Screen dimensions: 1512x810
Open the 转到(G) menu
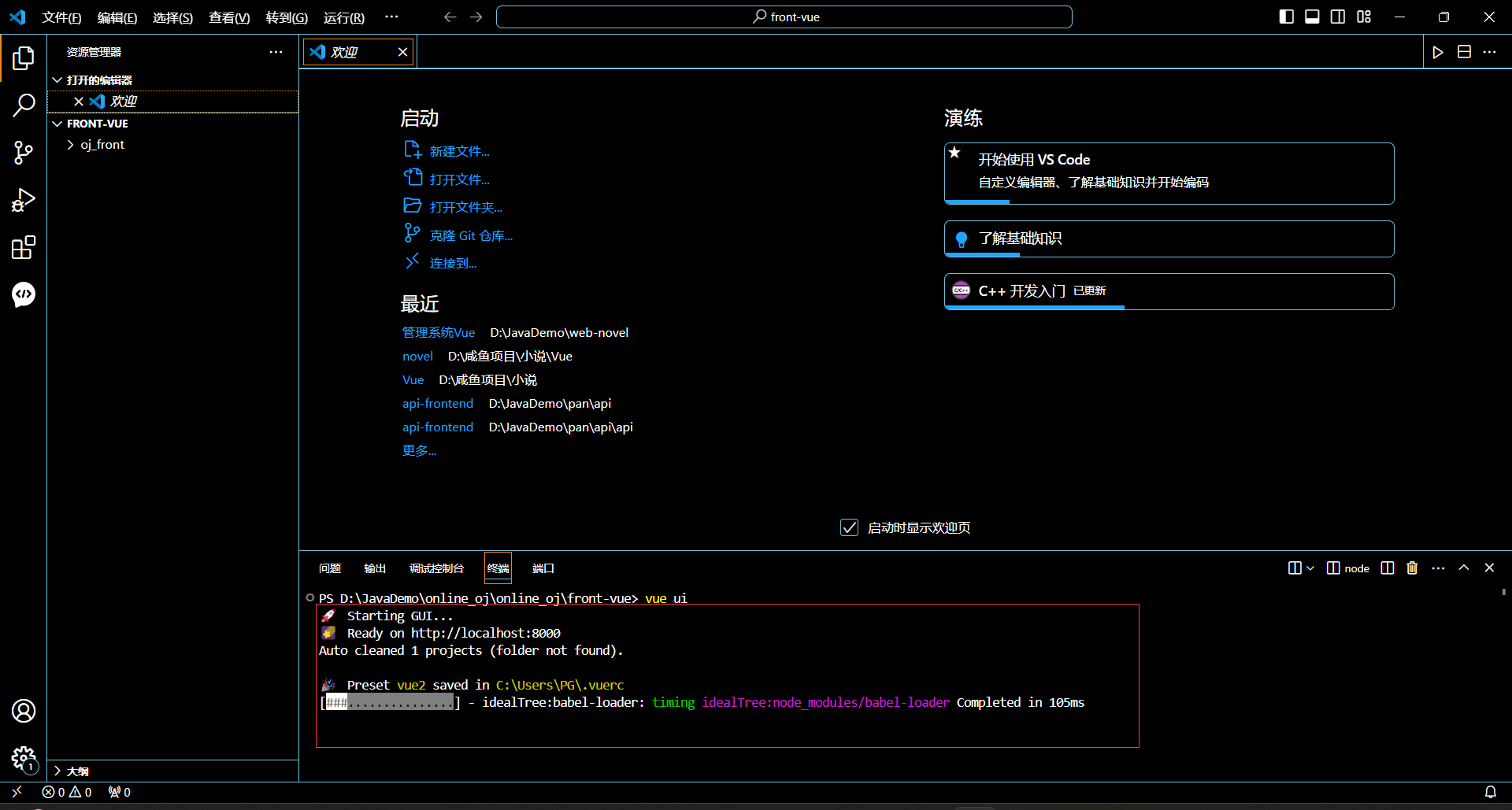[287, 17]
